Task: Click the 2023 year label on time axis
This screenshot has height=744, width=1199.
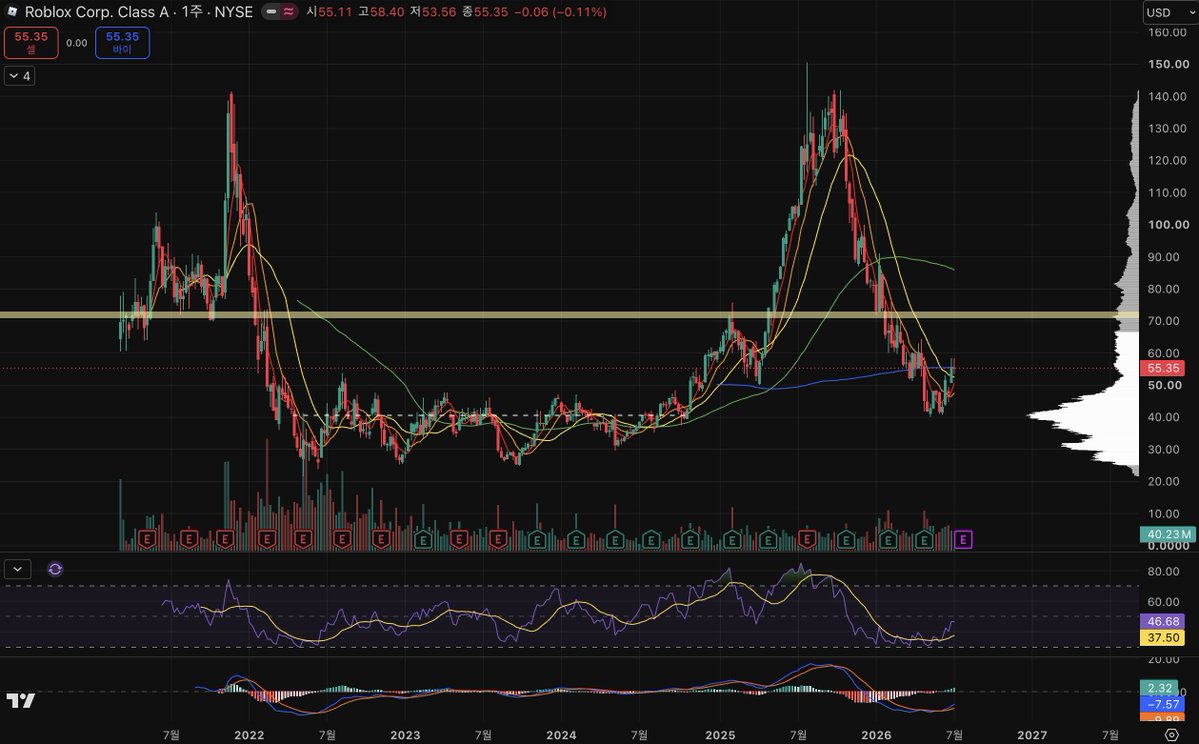Action: point(405,735)
